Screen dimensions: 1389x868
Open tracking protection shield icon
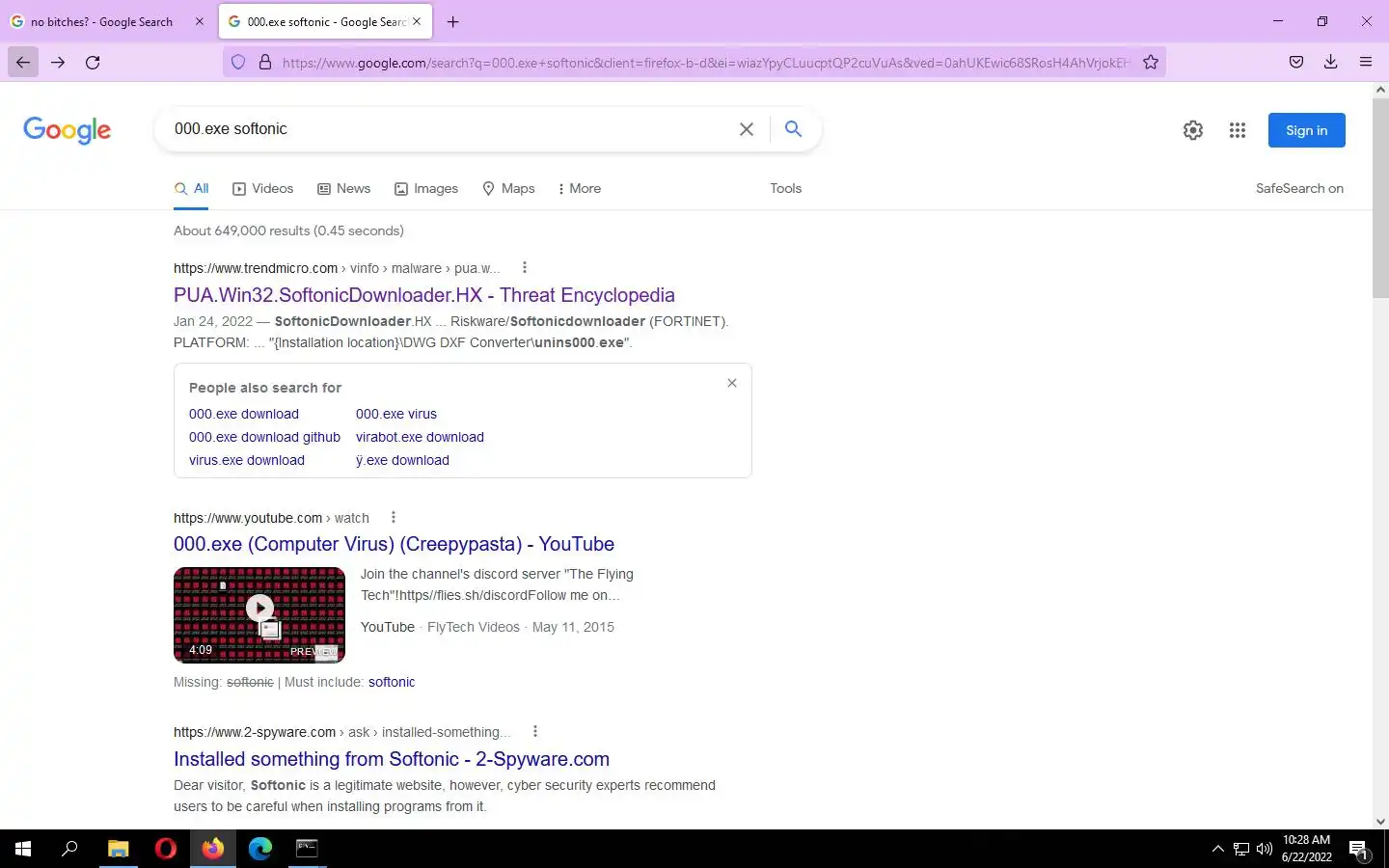click(x=238, y=63)
